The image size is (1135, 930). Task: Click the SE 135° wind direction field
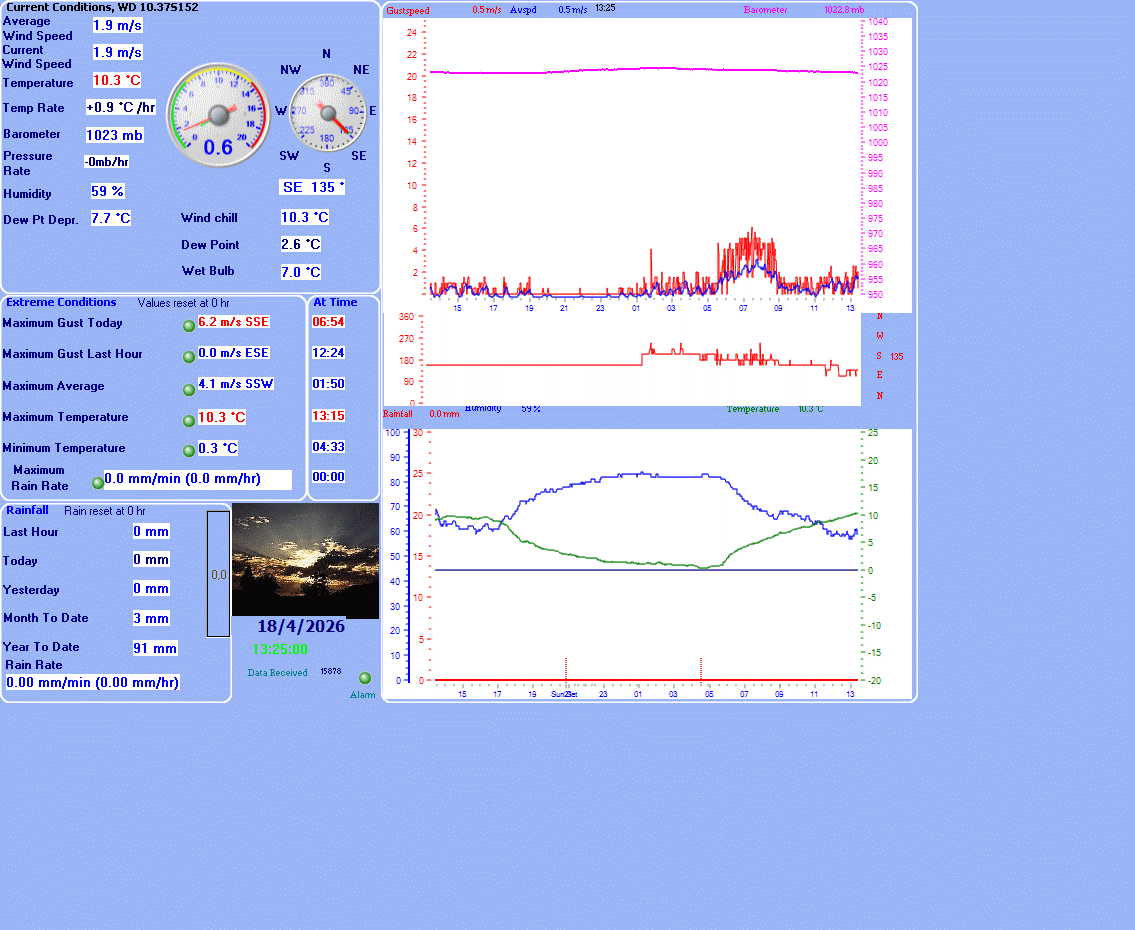click(x=312, y=187)
